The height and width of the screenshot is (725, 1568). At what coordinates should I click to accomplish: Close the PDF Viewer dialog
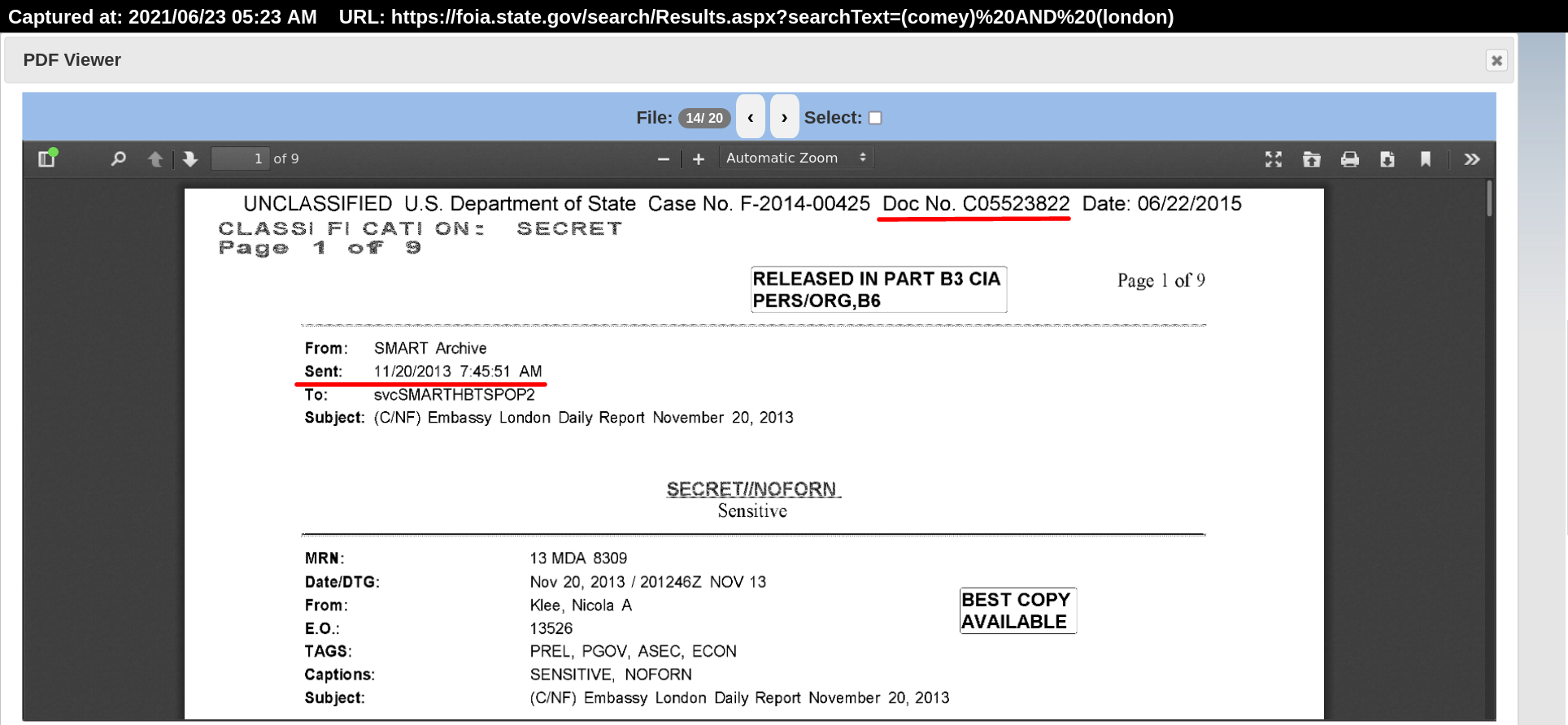point(1496,60)
